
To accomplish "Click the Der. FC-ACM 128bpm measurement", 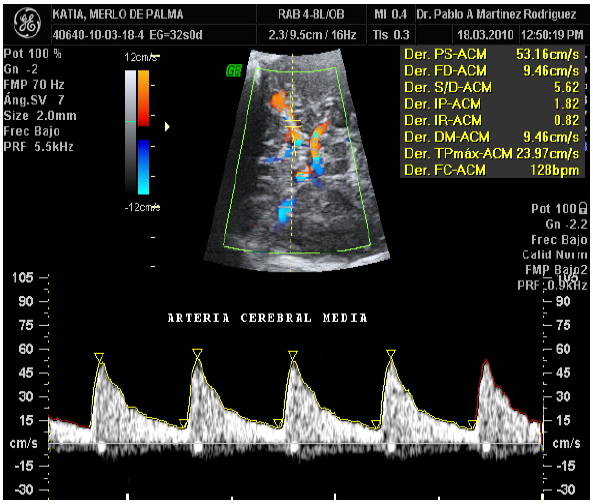I will (492, 170).
